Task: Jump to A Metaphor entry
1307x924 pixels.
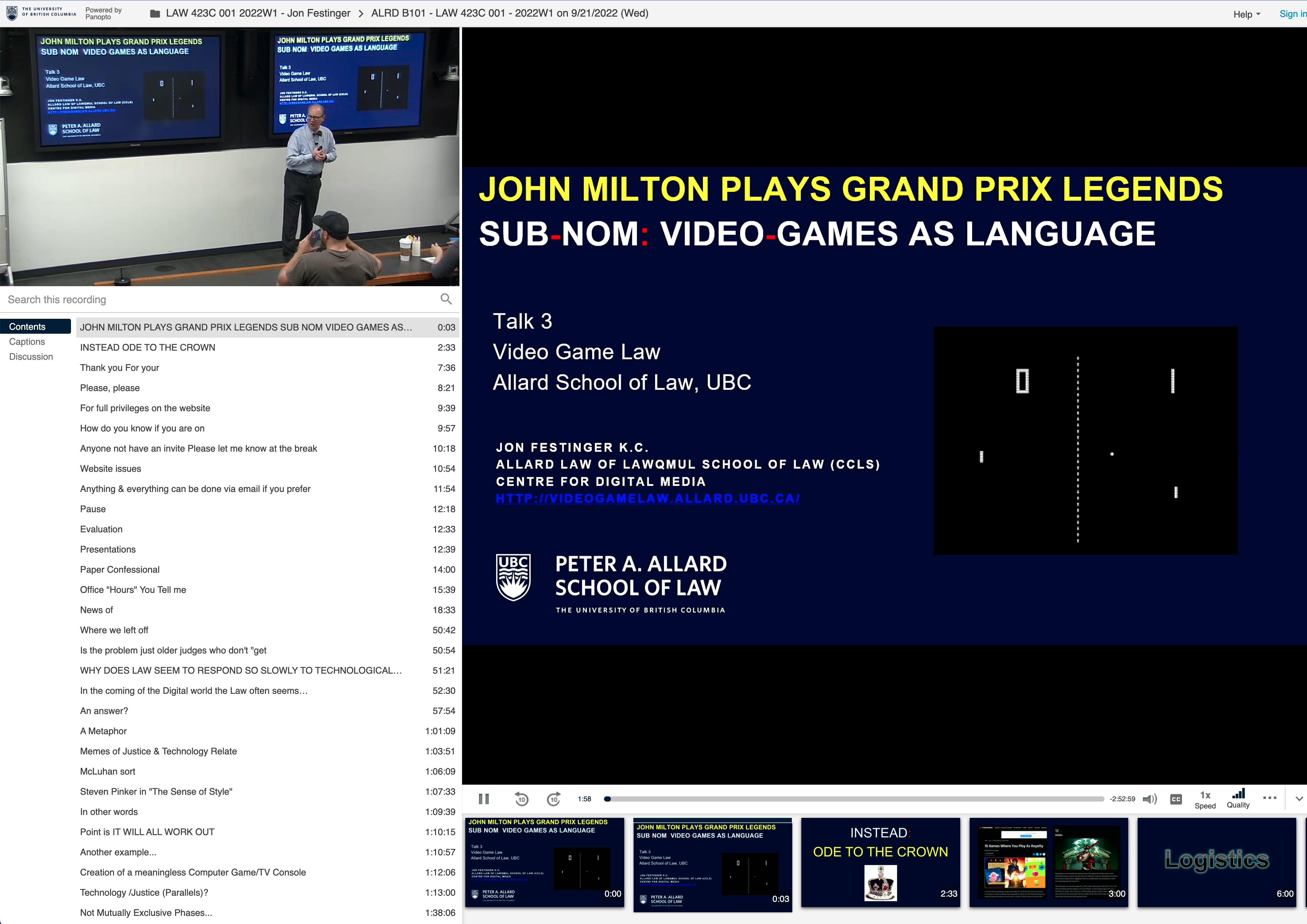Action: pos(268,731)
